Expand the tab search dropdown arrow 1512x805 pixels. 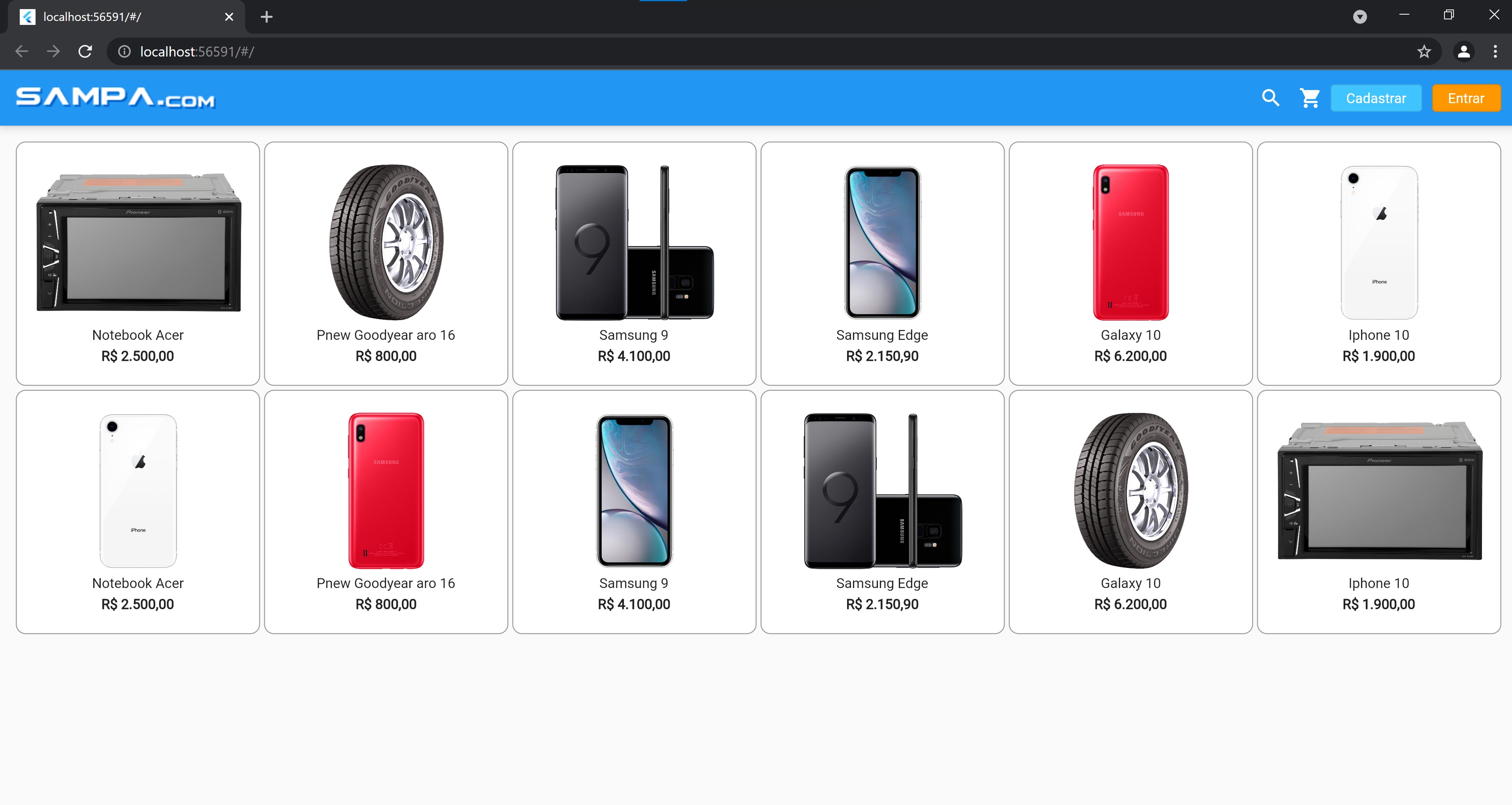point(1360,17)
